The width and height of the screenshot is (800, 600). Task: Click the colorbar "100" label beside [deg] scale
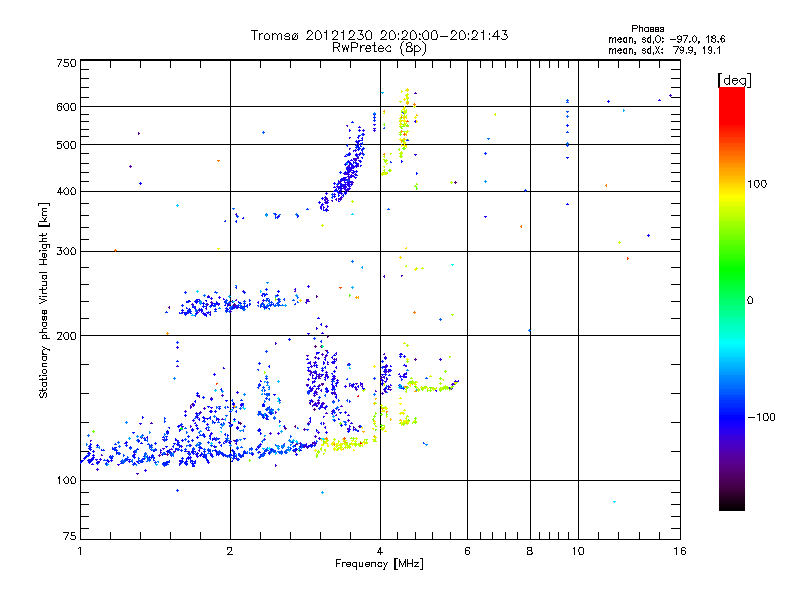click(757, 184)
